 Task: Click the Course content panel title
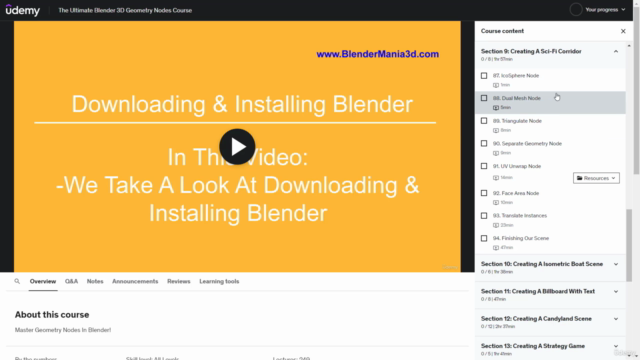click(502, 31)
